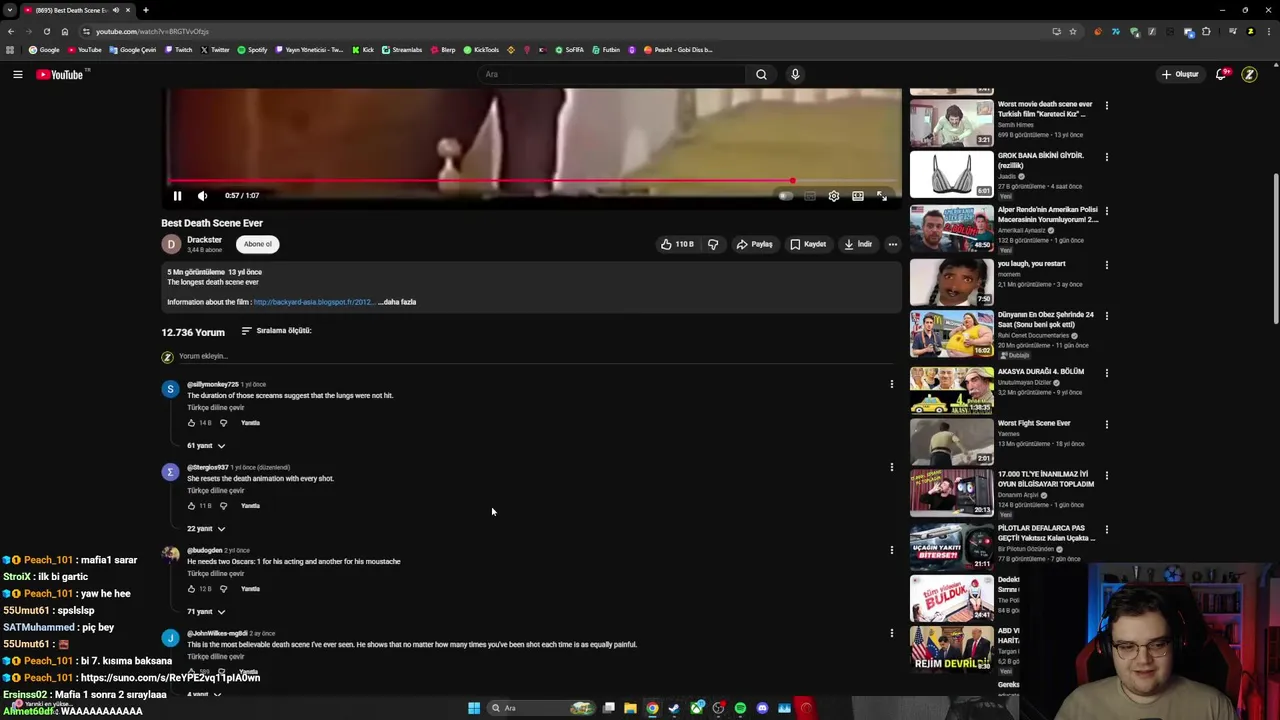Reply to the Stergios937 comment with Yanıtla
This screenshot has width=1280, height=720.
pos(250,506)
